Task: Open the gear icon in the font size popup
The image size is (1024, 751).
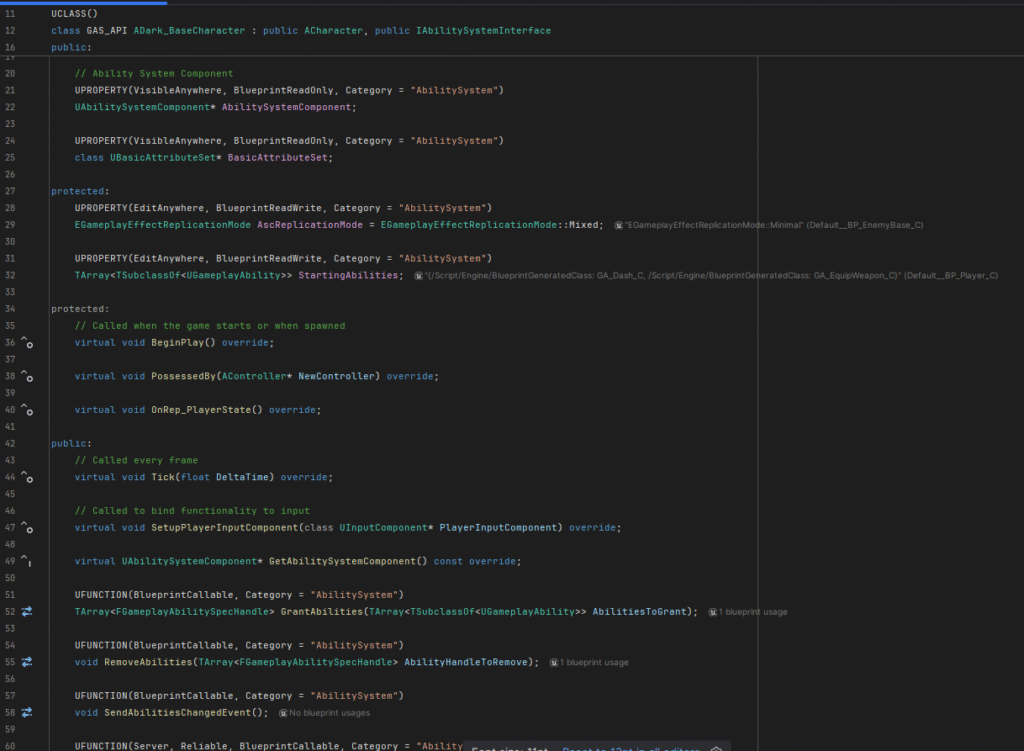Action: (x=716, y=746)
